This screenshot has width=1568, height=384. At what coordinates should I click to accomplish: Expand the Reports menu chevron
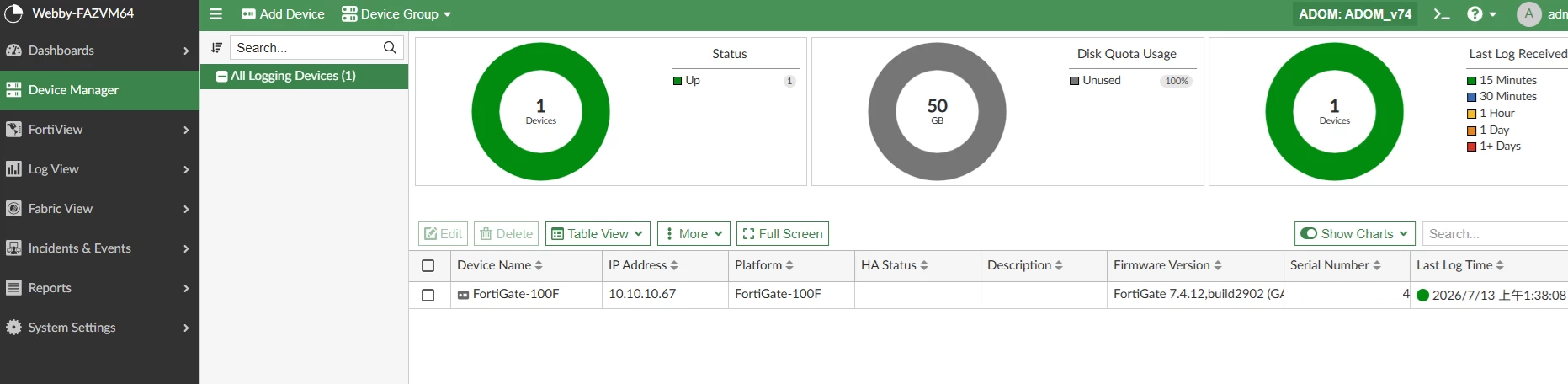[186, 289]
